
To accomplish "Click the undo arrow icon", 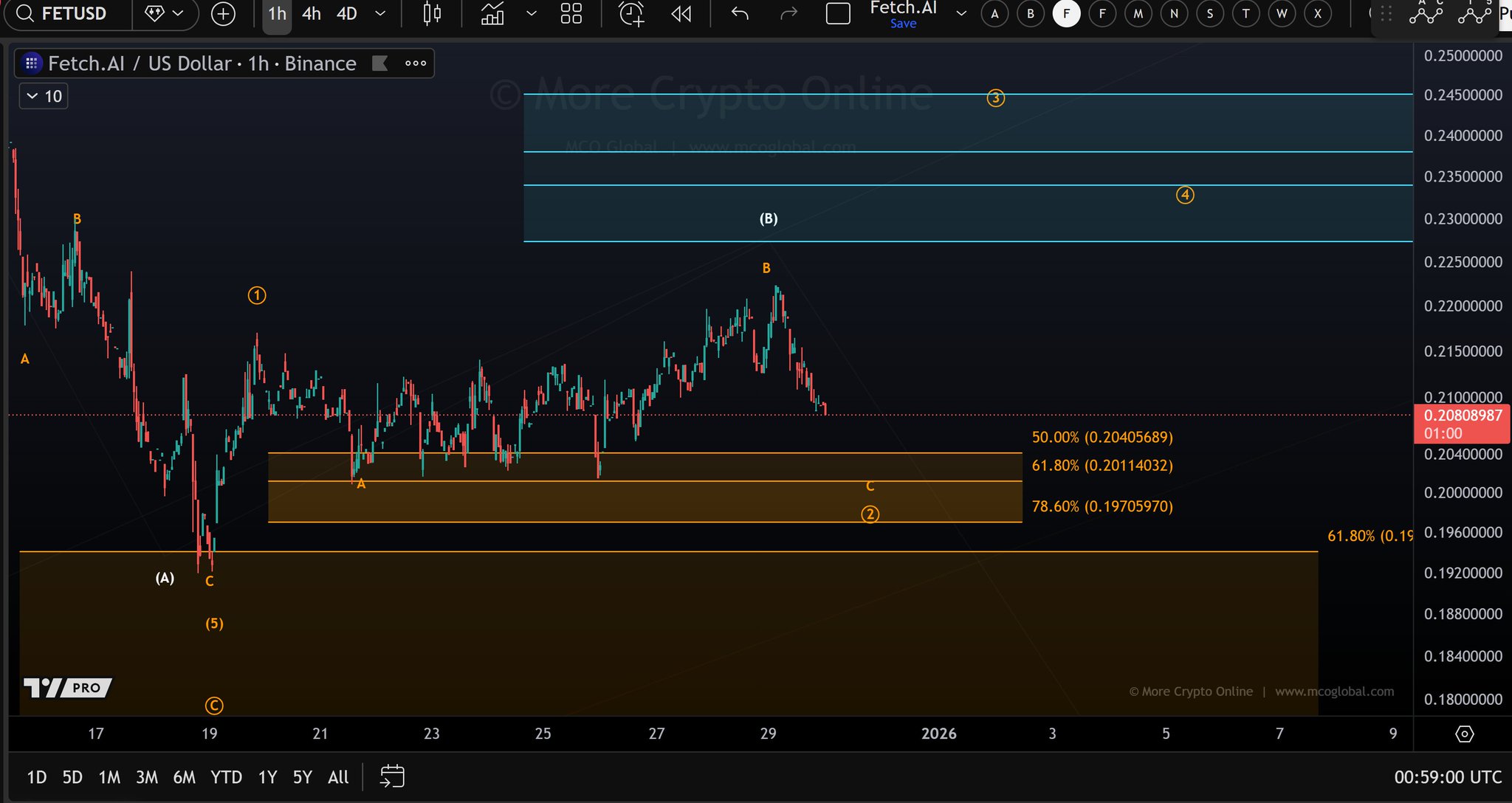I will pos(739,13).
